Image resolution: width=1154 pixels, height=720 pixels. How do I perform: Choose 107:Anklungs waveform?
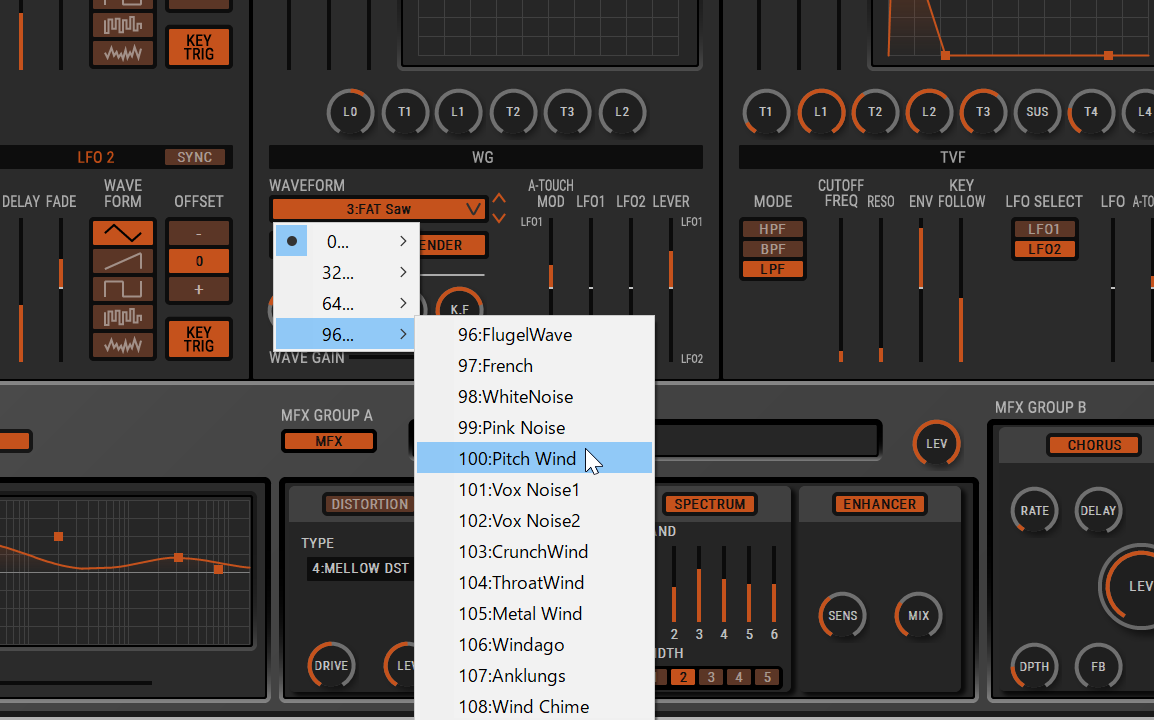[534, 675]
